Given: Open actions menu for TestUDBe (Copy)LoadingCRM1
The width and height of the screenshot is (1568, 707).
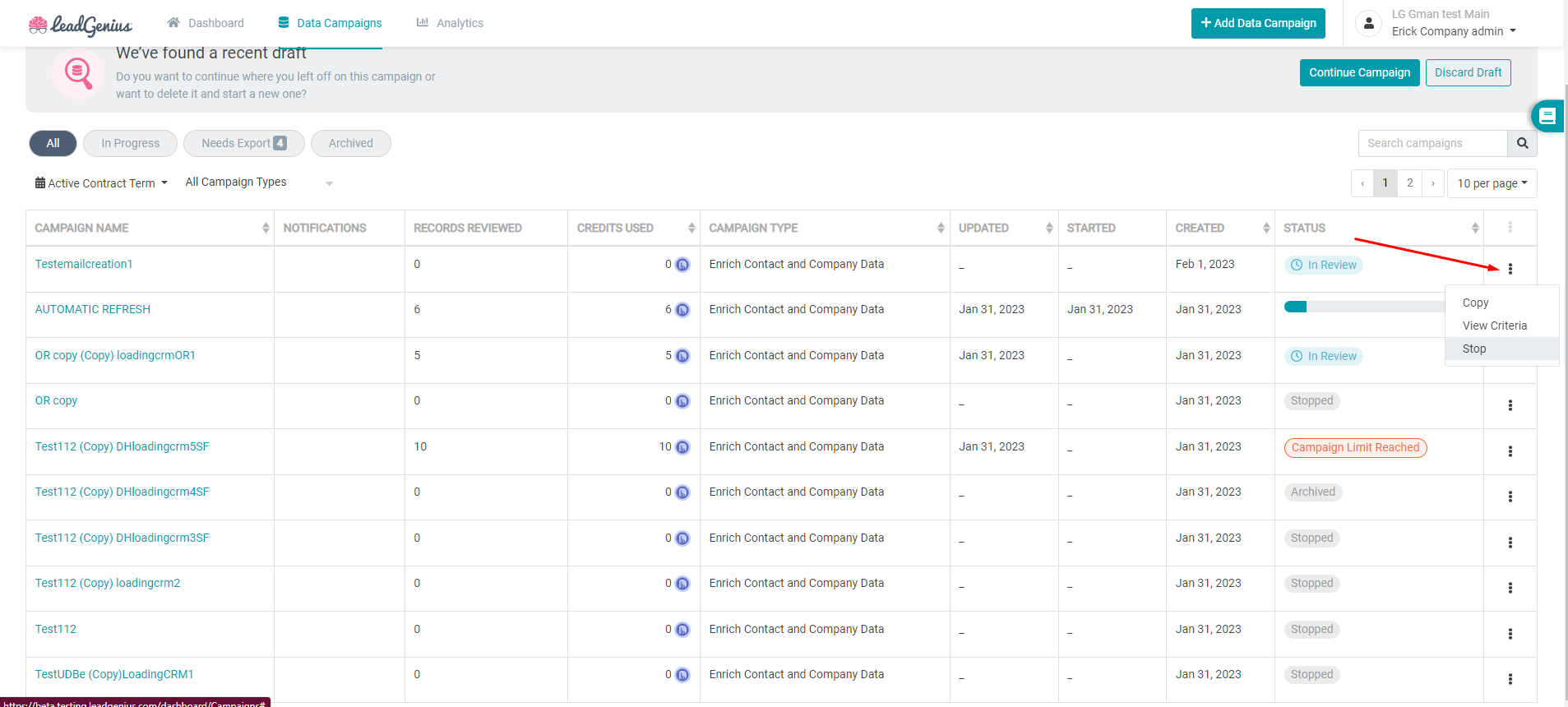Looking at the screenshot, I should pos(1510,679).
